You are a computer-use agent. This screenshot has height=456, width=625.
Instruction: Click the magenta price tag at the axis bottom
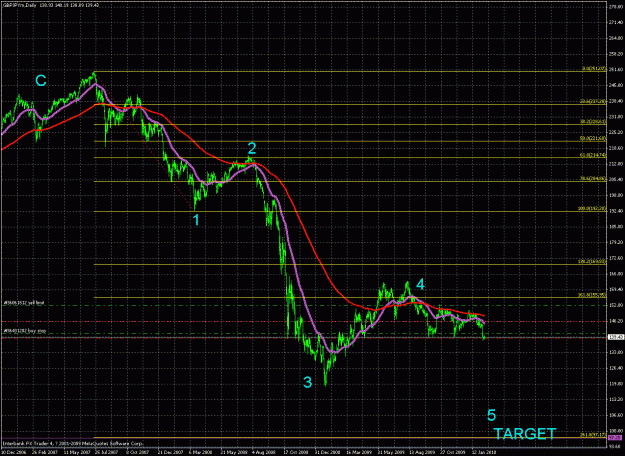pyautogui.click(x=614, y=438)
